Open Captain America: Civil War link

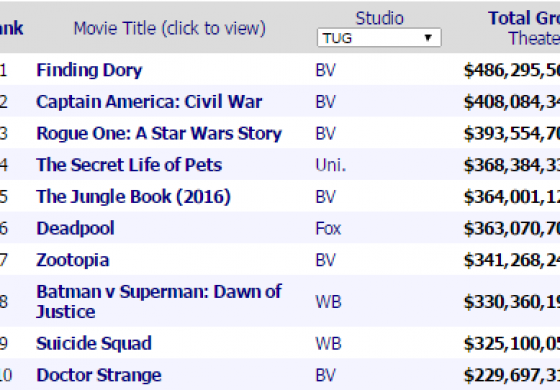(x=149, y=102)
